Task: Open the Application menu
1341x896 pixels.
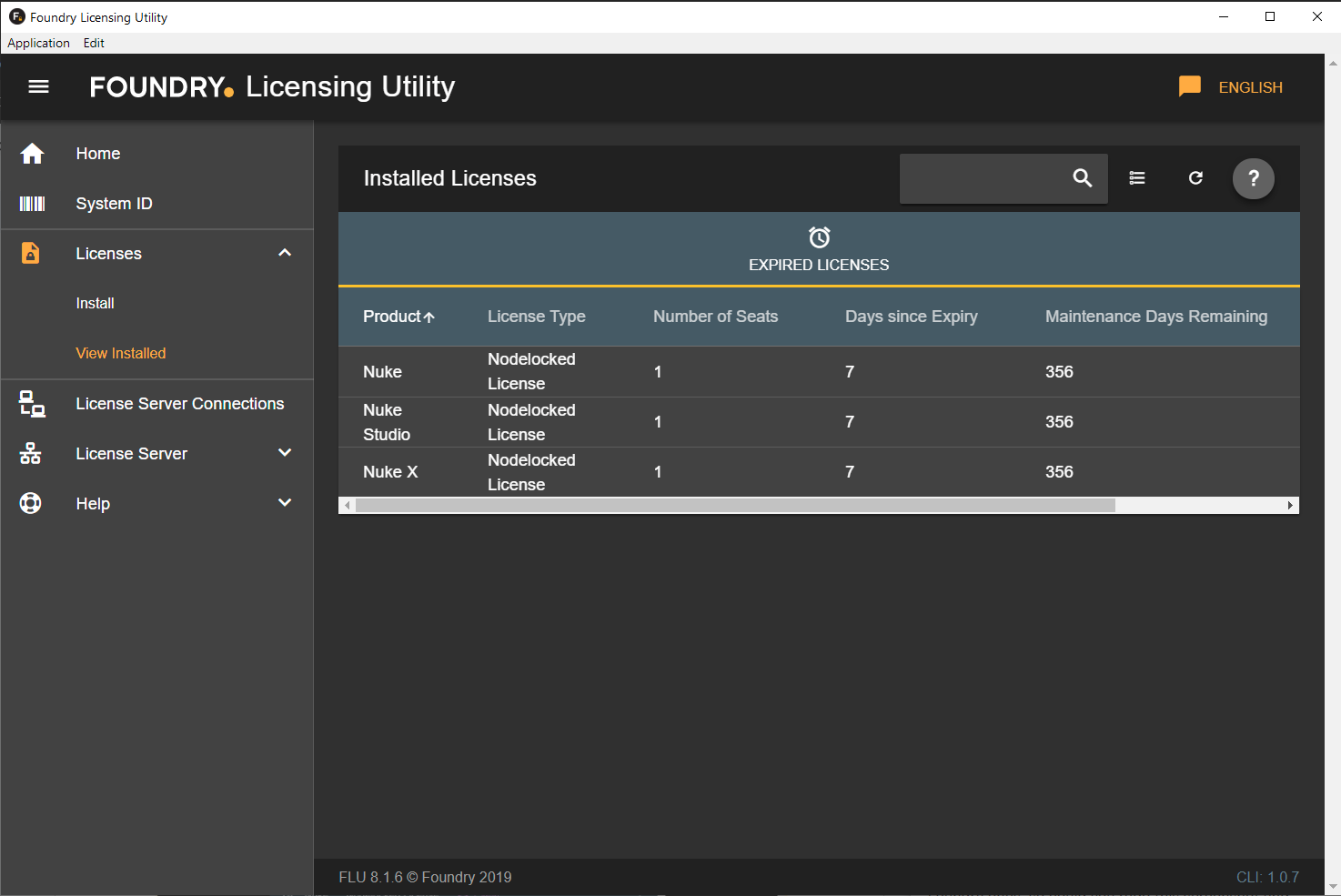Action: coord(38,43)
